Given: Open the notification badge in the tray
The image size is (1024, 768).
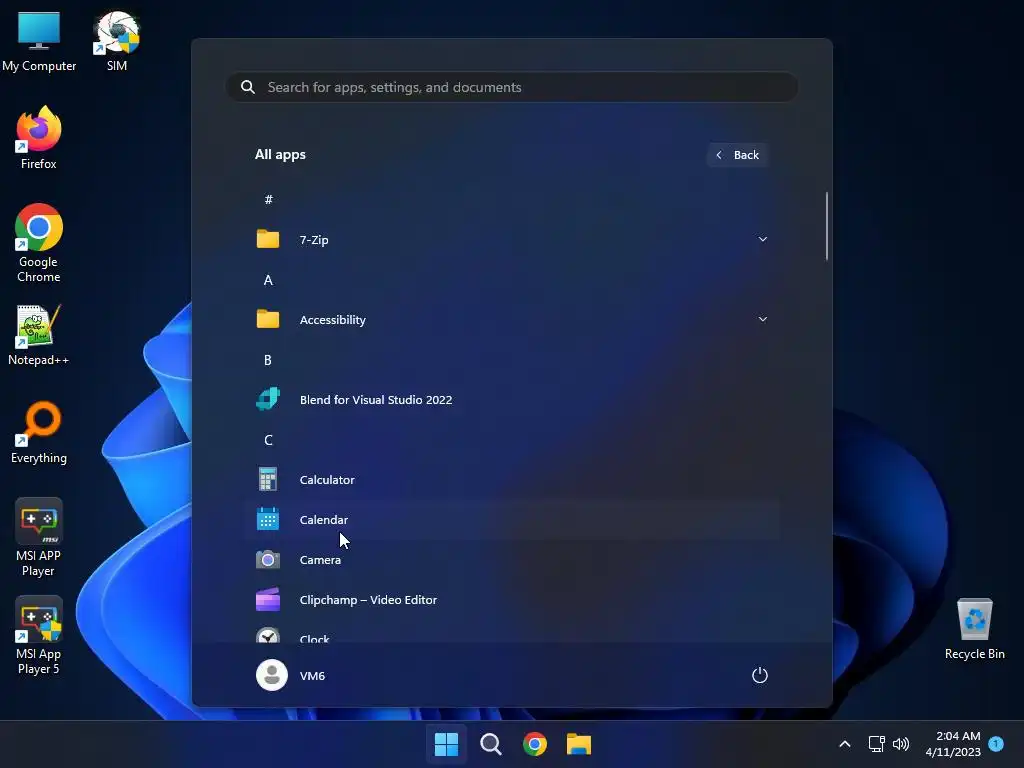Looking at the screenshot, I should click(996, 744).
